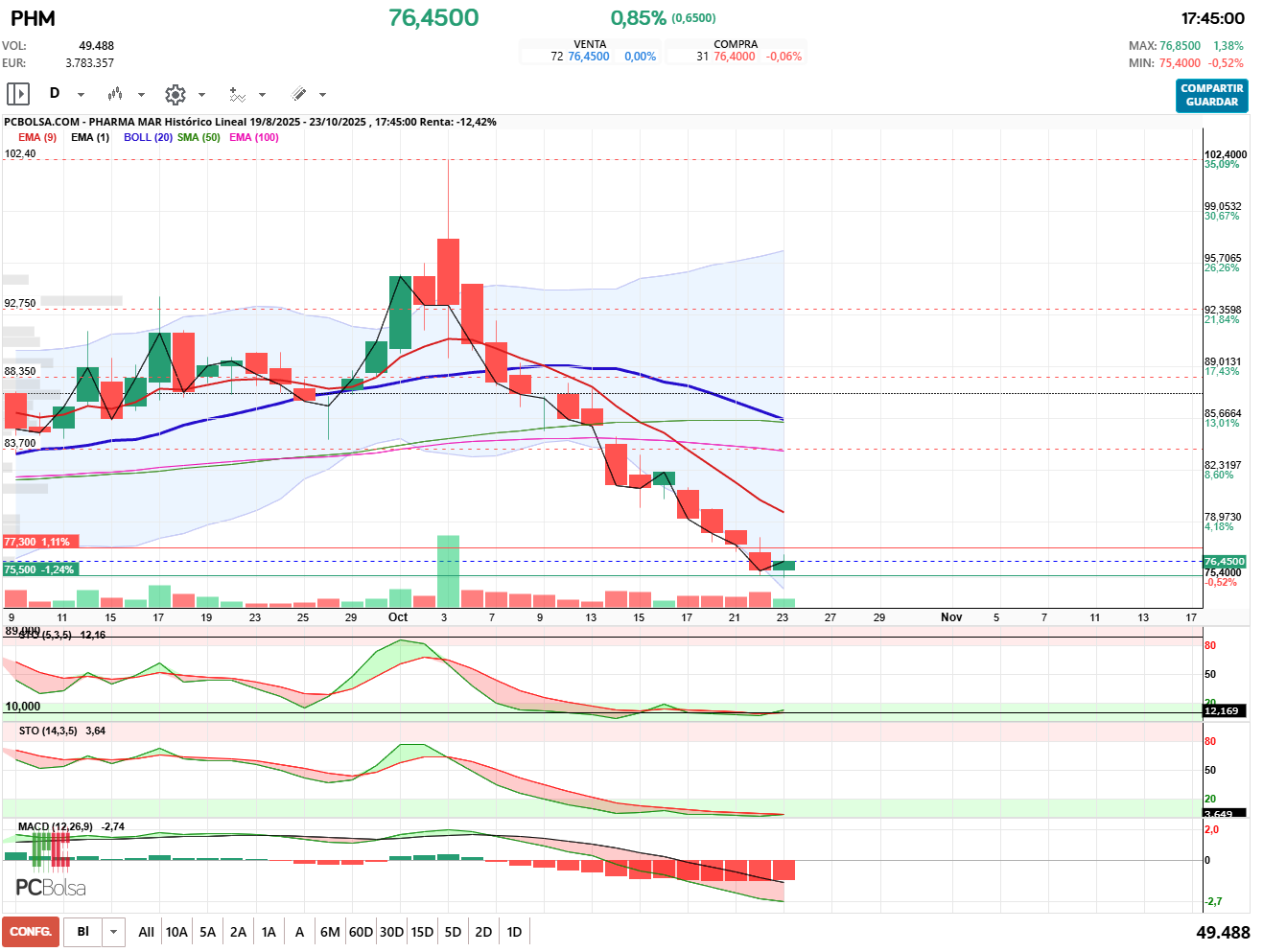Click the D timeframe icon
Image resolution: width=1263 pixels, height=952 pixels.
click(x=55, y=94)
